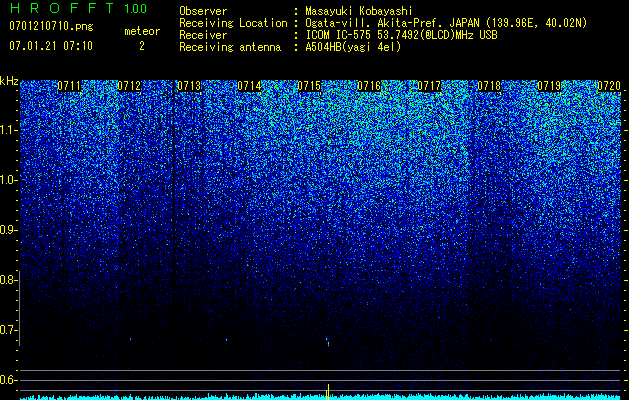Screen dimensions: 629x400
Task: Click the kHz axis unit label
Action: click(9, 81)
